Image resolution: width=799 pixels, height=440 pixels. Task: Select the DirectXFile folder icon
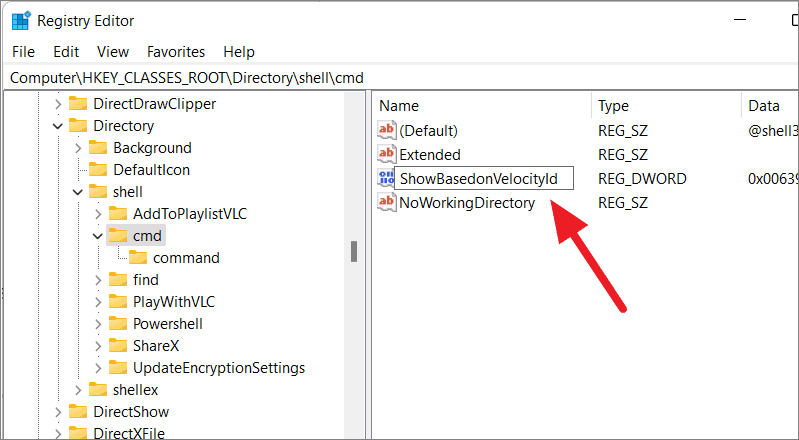tap(78, 433)
